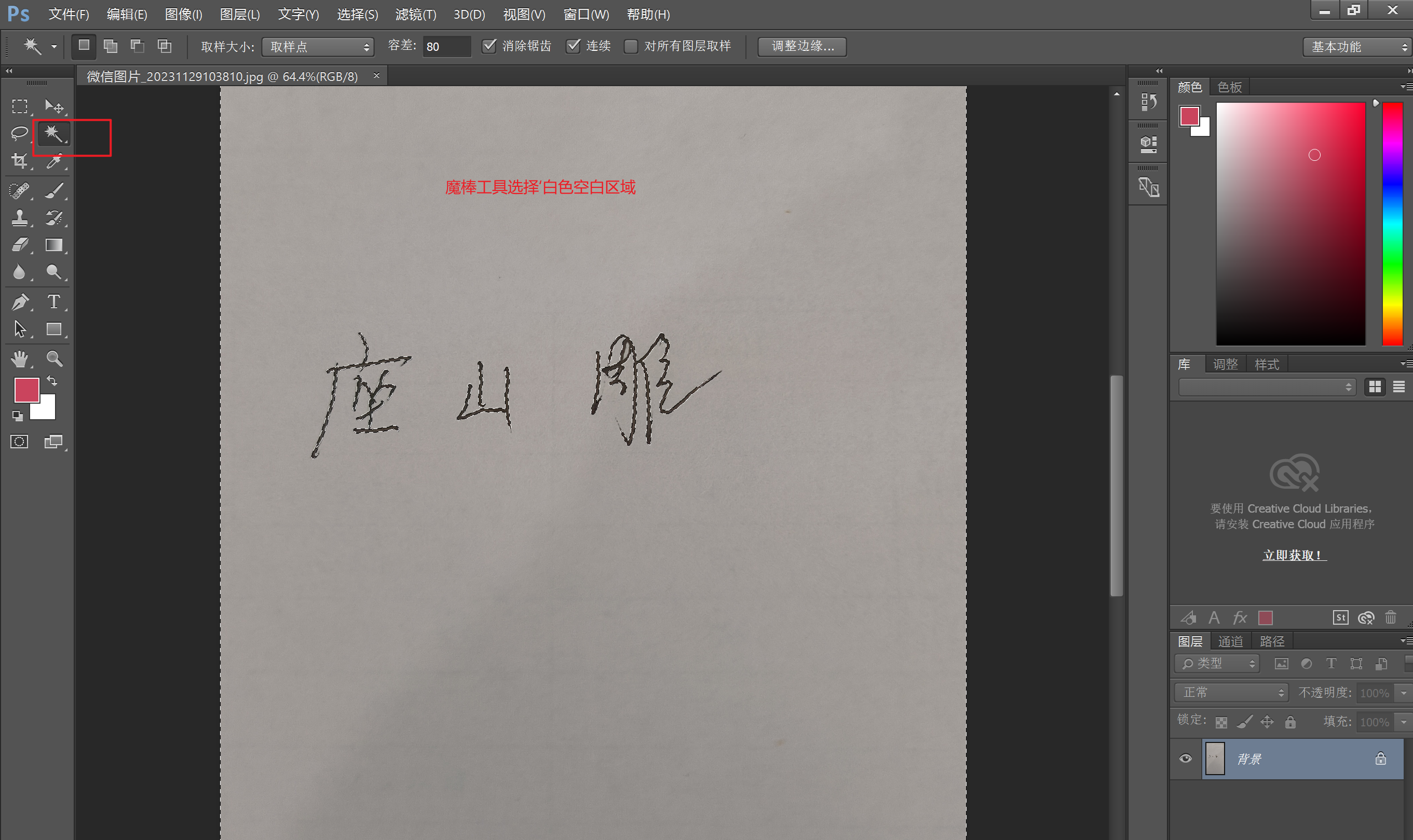
Task: Enable 对所有图层取样 checkbox
Action: click(x=630, y=46)
